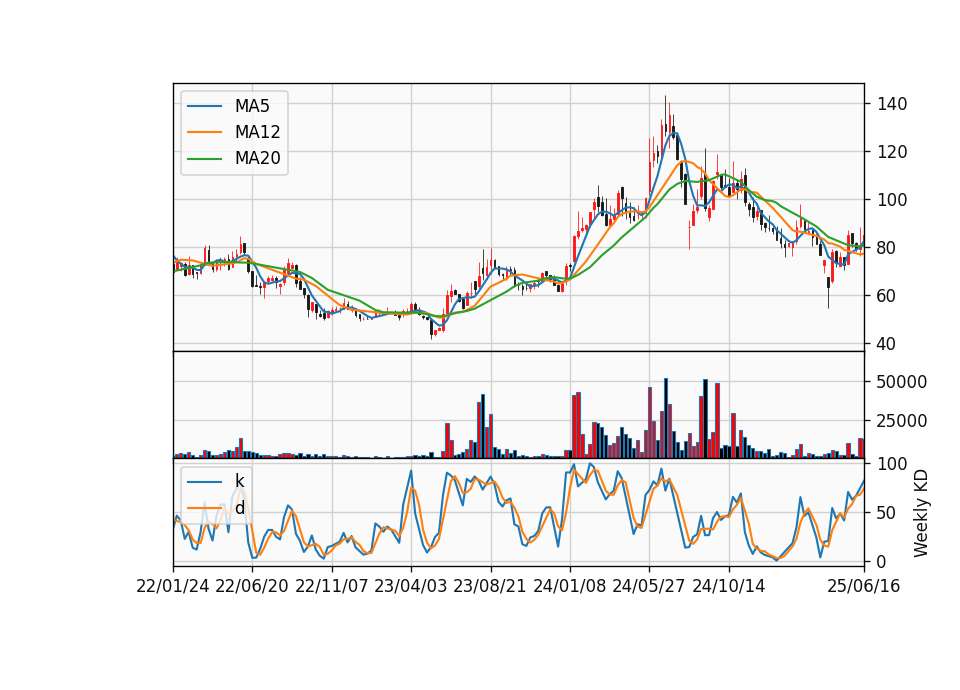Screen dimensions: 960x690
Task: Click the 140 price axis tick
Action: [x=892, y=103]
